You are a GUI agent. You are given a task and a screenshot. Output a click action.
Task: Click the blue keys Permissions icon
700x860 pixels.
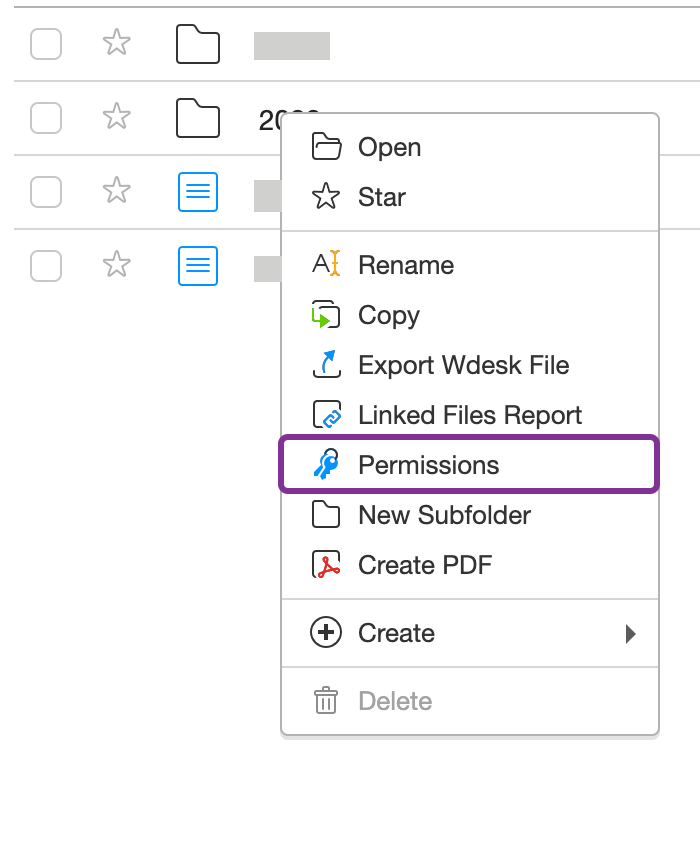coord(326,465)
